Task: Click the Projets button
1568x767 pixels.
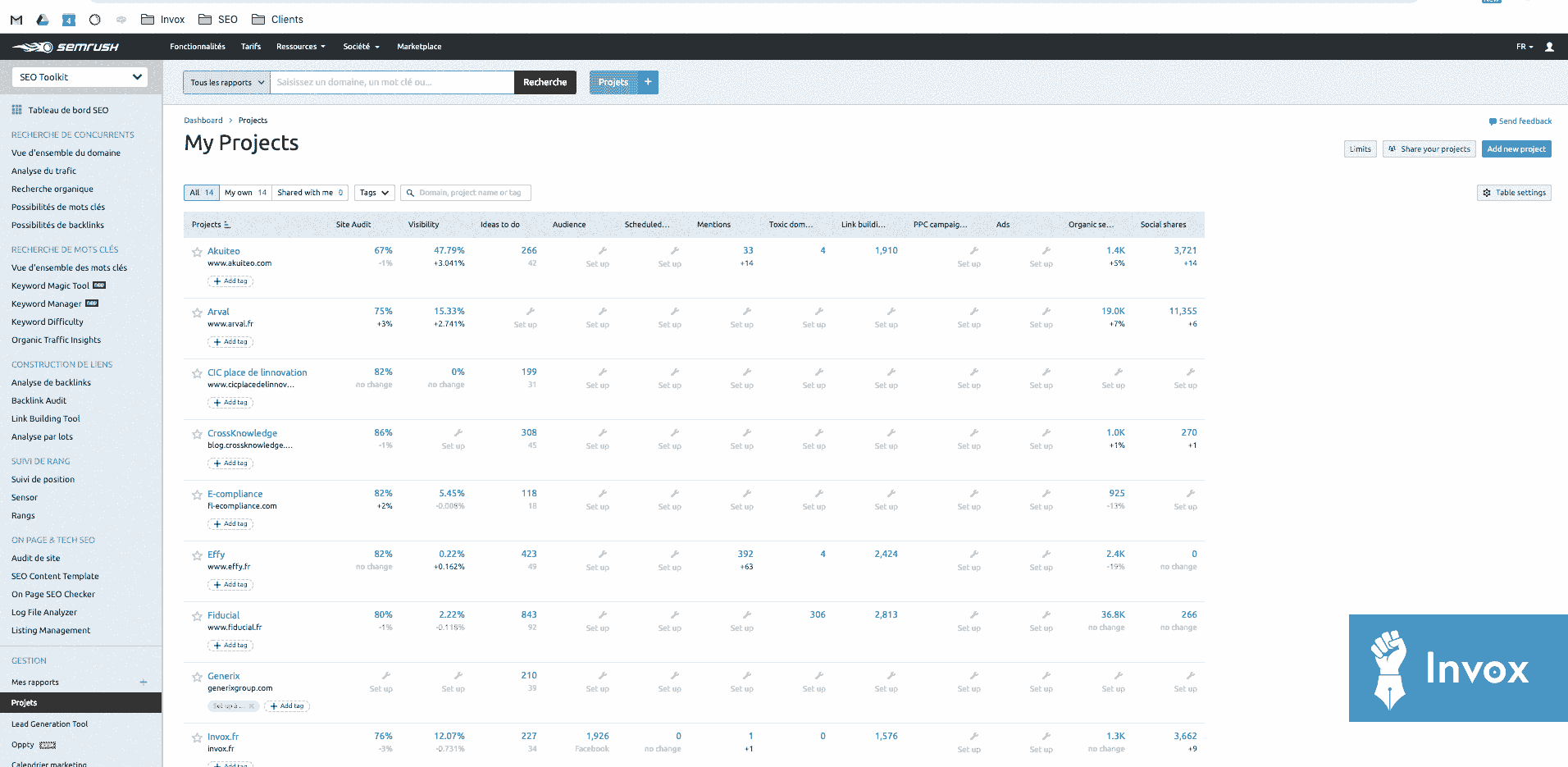Action: tap(613, 82)
